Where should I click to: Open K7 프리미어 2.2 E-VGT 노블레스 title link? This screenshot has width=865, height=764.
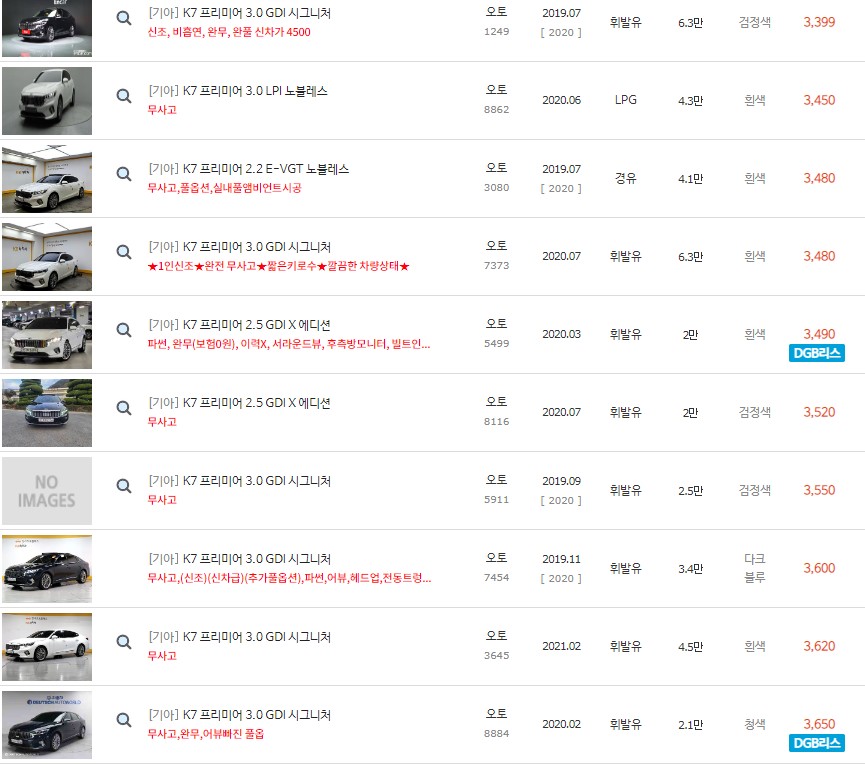(x=248, y=169)
